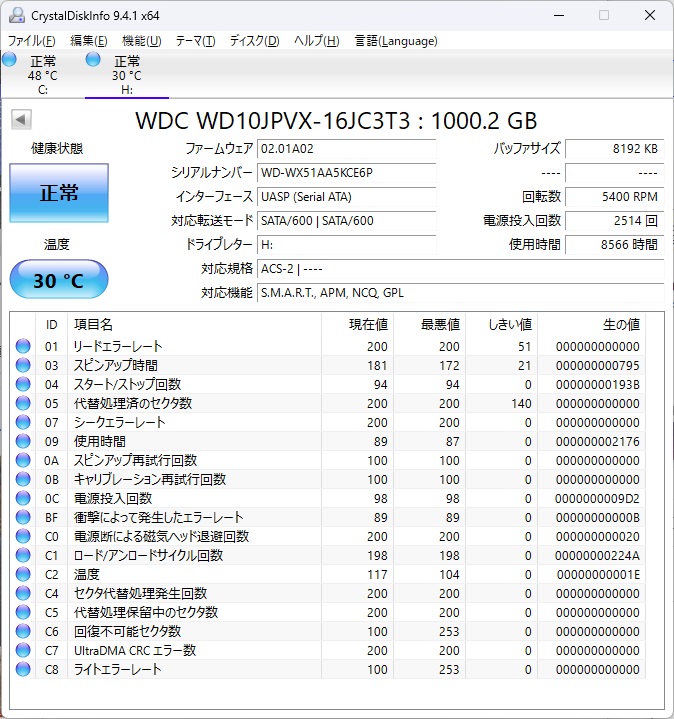This screenshot has height=719, width=674.
Task: Click the 30 °C temperature button
Action: (59, 279)
